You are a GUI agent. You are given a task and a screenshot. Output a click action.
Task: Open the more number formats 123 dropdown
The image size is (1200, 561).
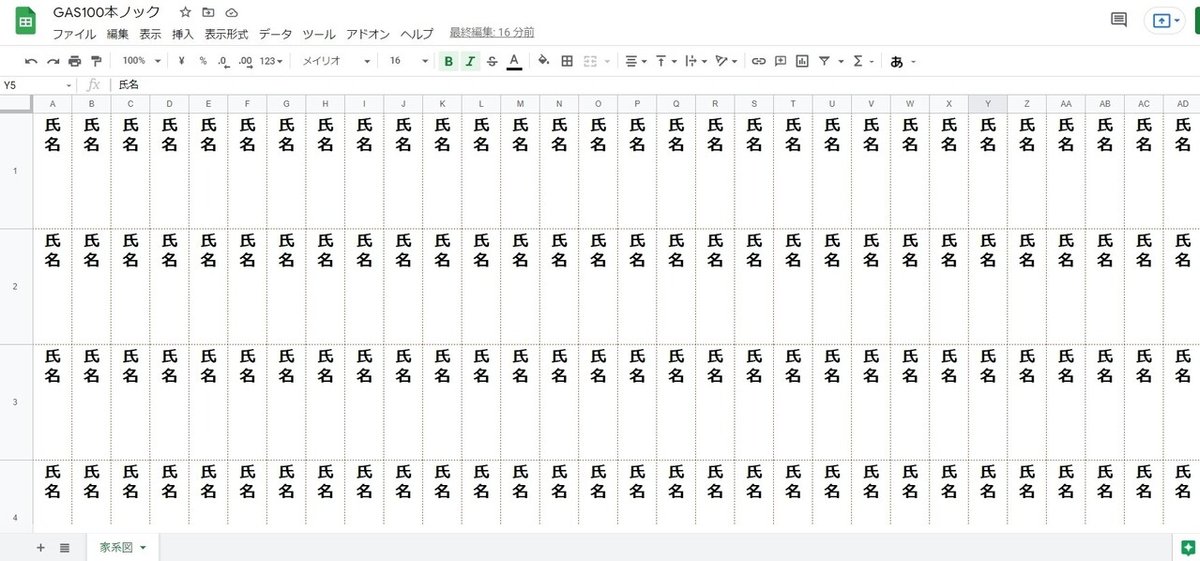[271, 61]
